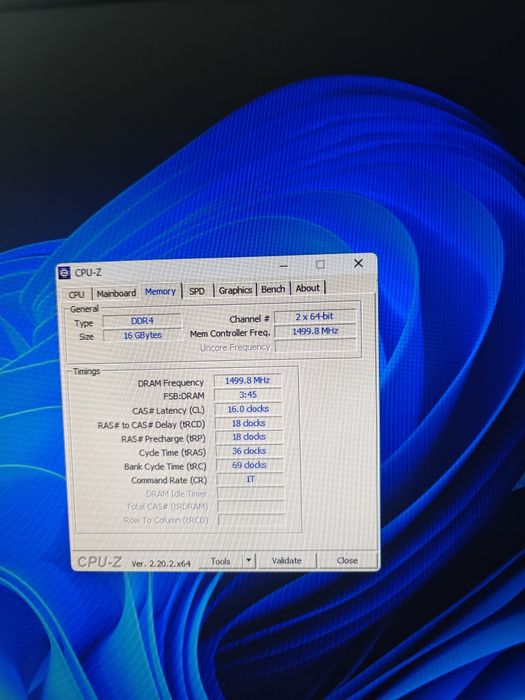Image resolution: width=525 pixels, height=700 pixels.
Task: Click the Bank Cycle Time (tRC) label
Action: tap(165, 467)
